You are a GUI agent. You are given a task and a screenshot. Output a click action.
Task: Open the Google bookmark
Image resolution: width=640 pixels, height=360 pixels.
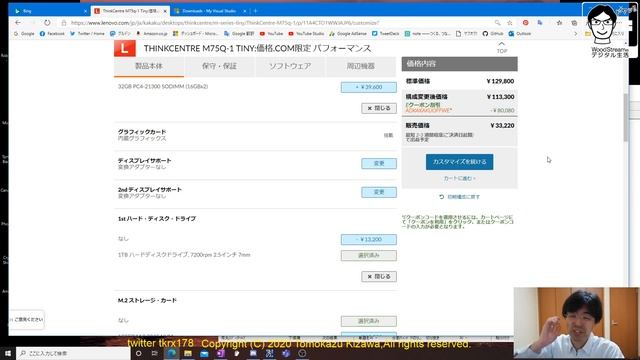(x=24, y=33)
